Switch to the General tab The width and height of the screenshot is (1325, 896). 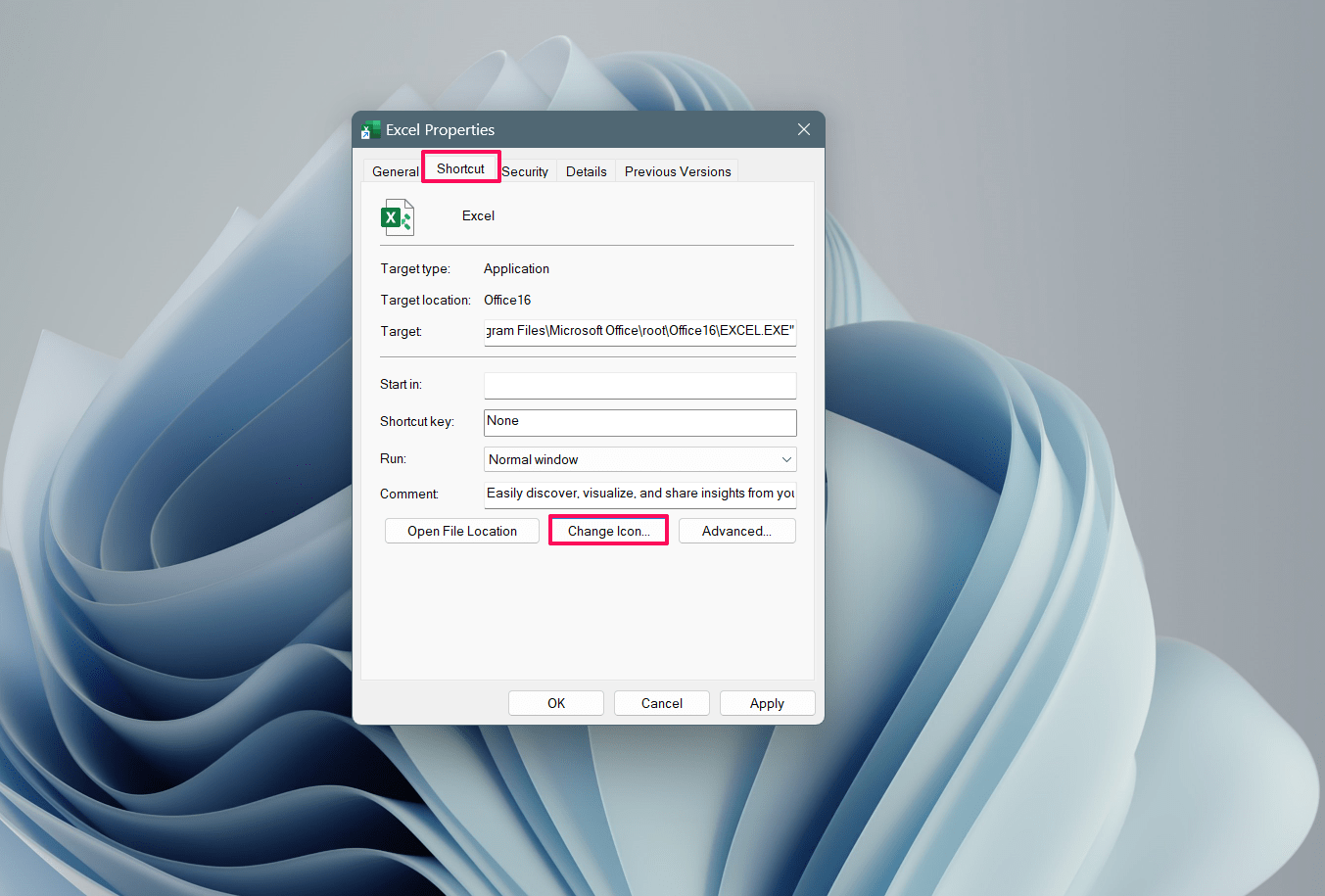click(395, 171)
